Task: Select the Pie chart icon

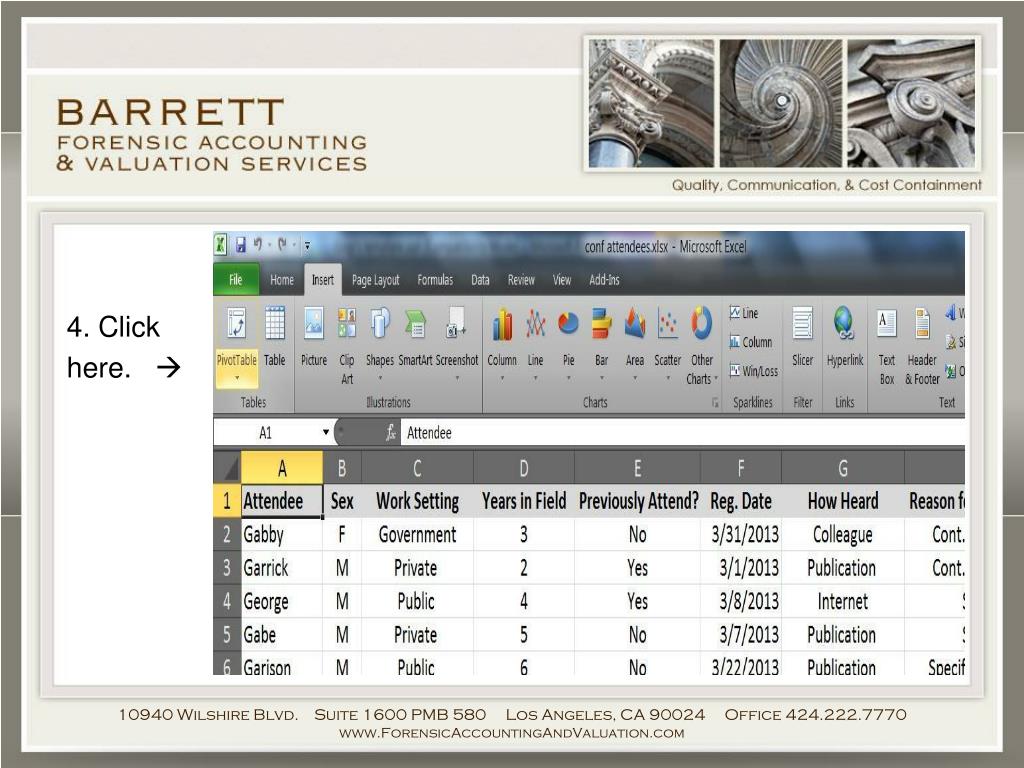Action: (x=568, y=323)
